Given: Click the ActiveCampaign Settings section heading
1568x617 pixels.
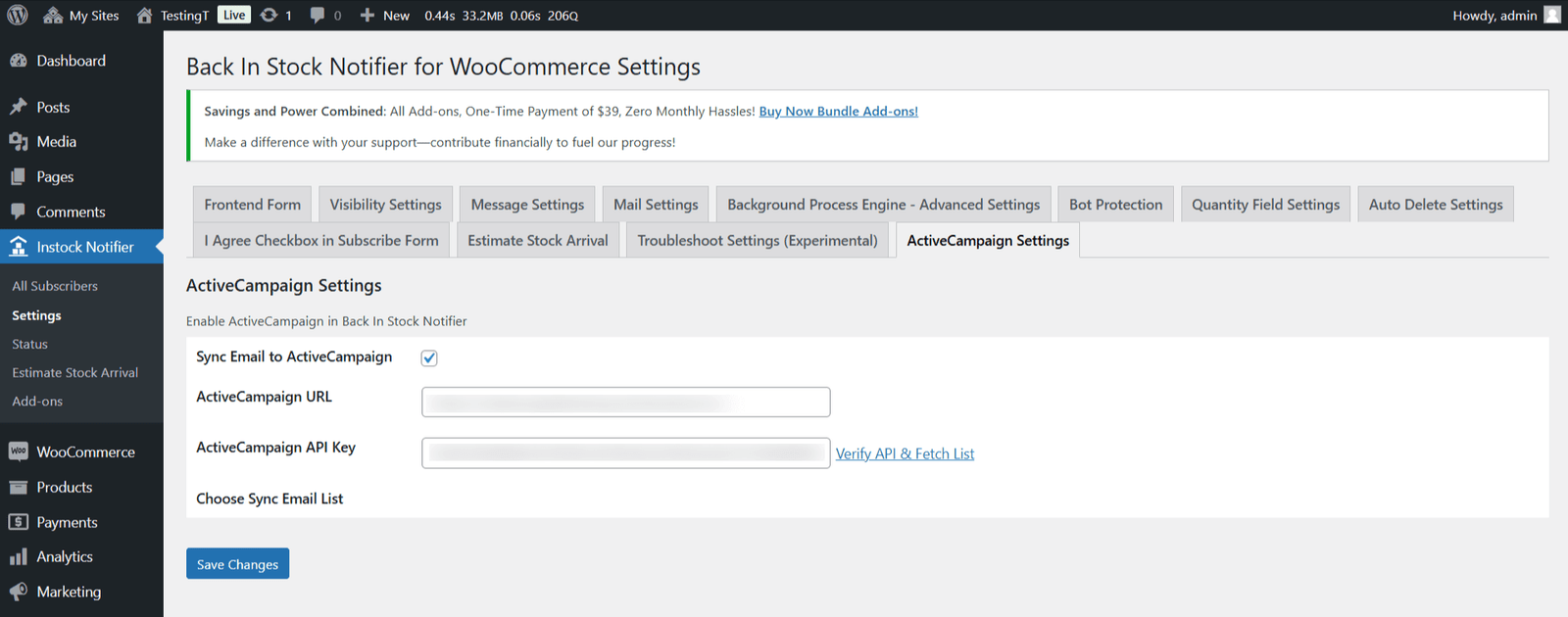Looking at the screenshot, I should tap(284, 285).
